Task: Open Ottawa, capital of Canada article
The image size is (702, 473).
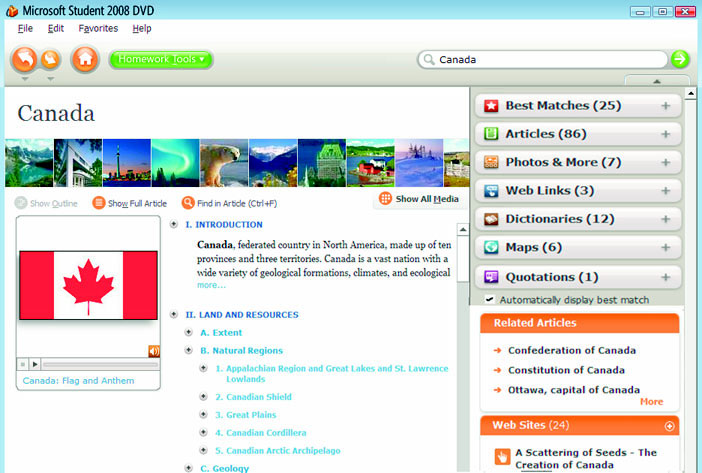Action: (x=574, y=390)
